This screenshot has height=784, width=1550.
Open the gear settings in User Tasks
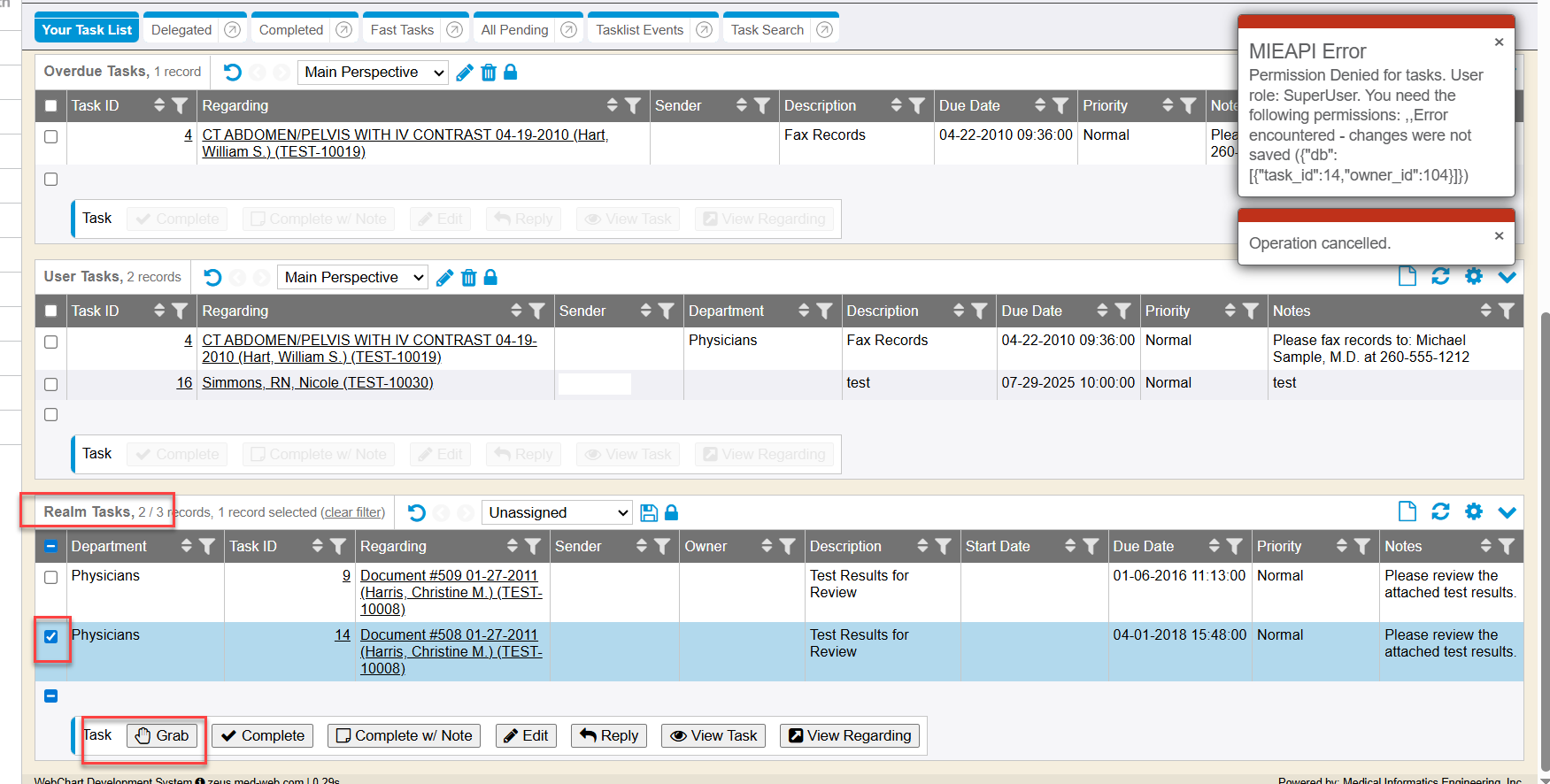1474,276
